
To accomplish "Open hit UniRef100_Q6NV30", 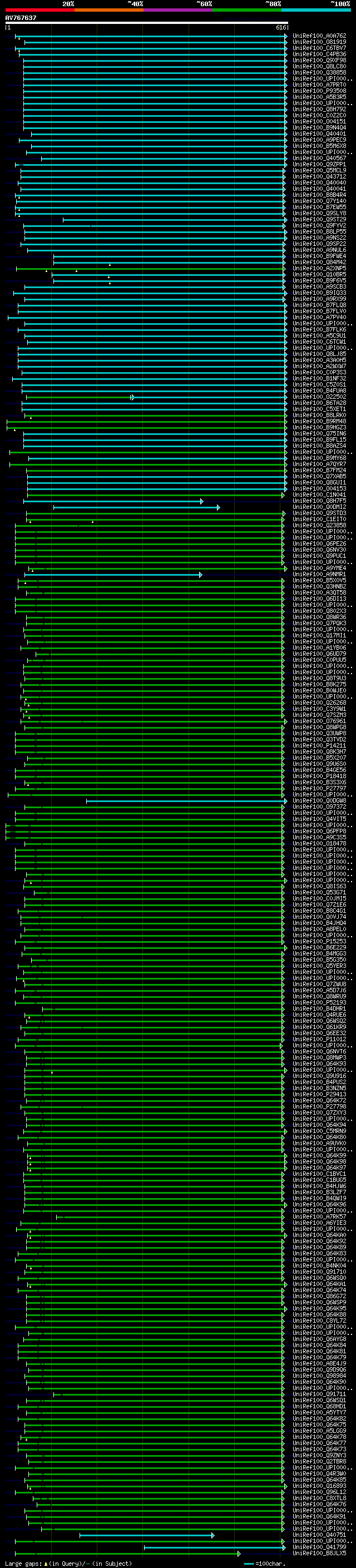I will coord(319,550).
